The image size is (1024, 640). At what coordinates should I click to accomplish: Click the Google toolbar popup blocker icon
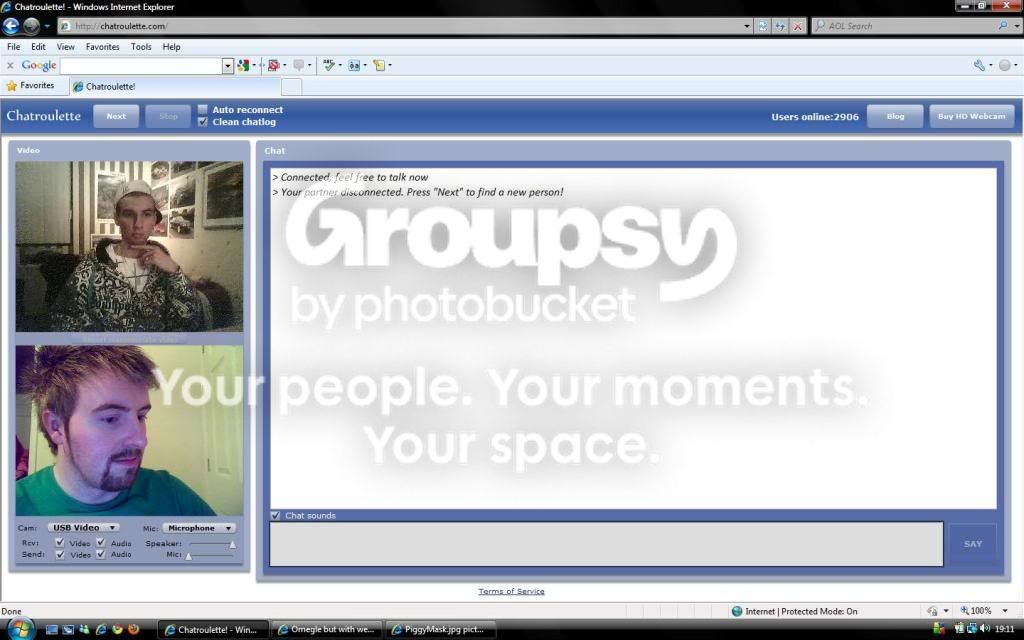pyautogui.click(x=273, y=65)
